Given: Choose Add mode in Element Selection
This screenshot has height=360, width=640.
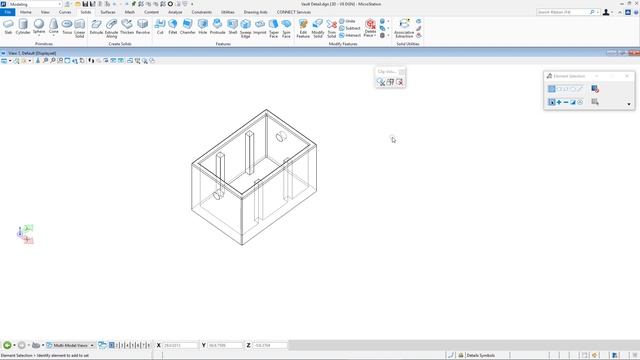Looking at the screenshot, I should [x=559, y=102].
